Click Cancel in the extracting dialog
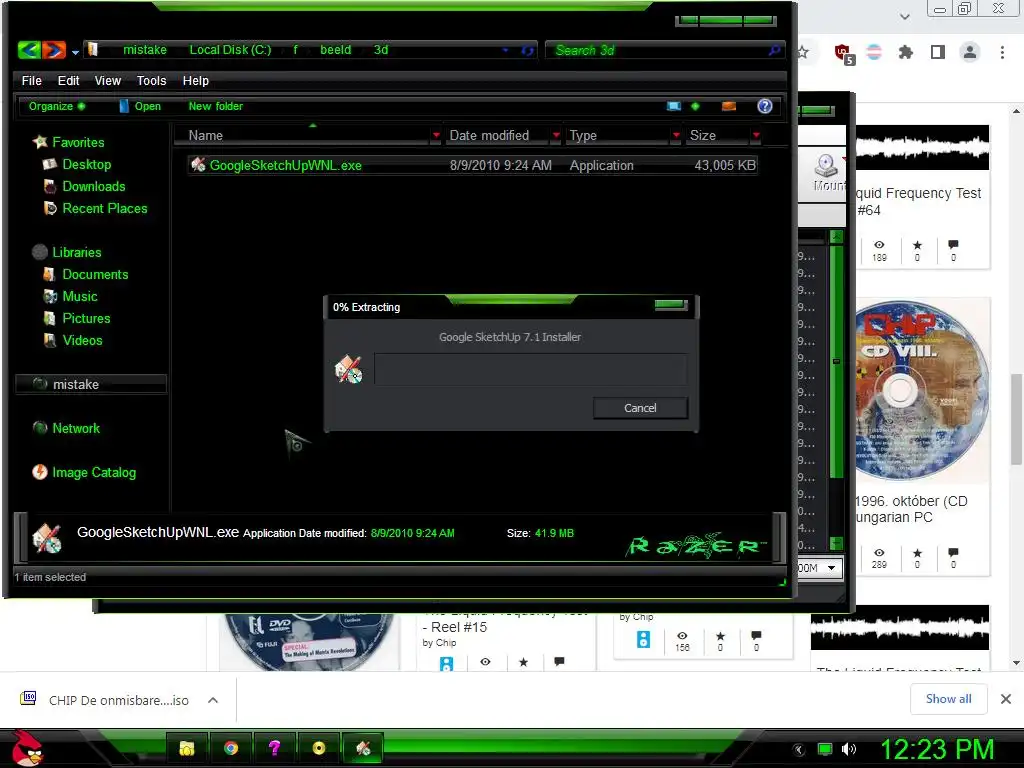Viewport: 1024px width, 768px height. [x=640, y=408]
